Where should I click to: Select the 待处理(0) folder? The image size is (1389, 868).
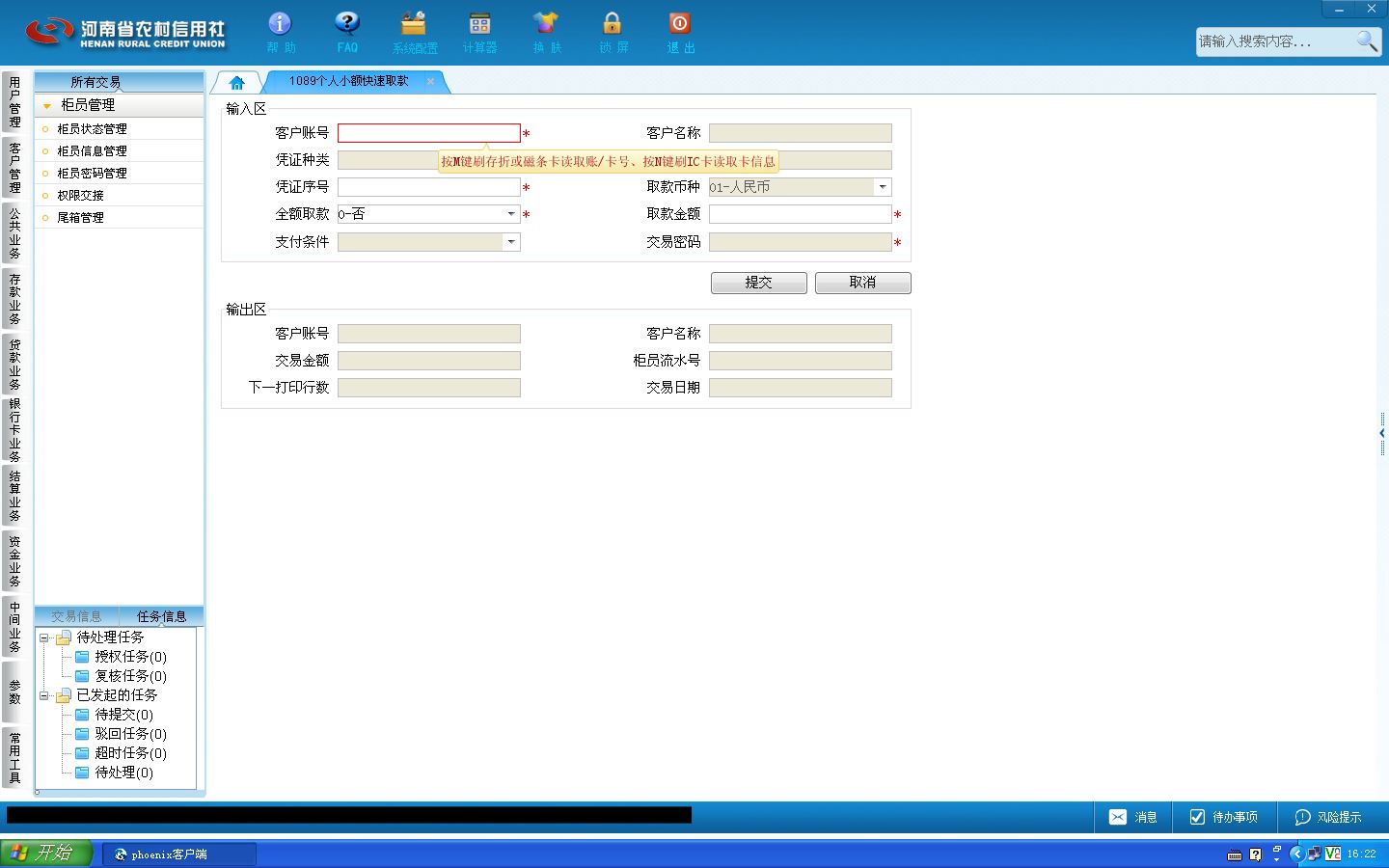114,773
